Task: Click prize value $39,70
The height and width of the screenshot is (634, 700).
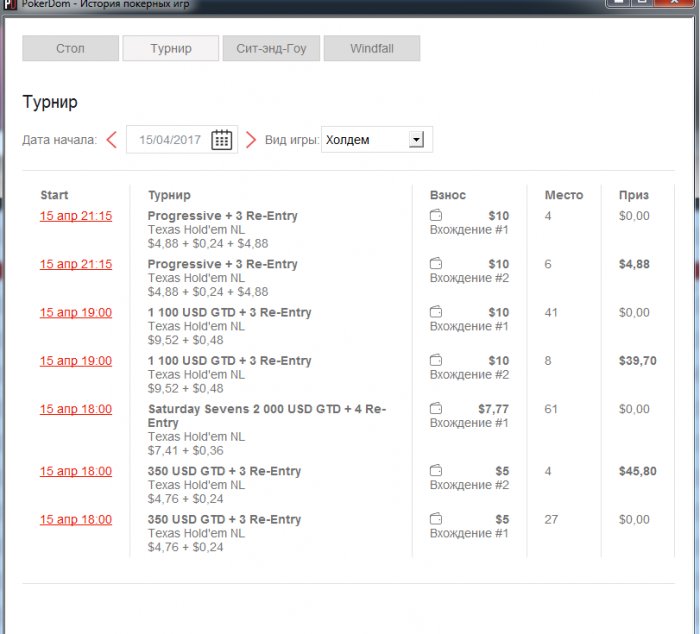Action: coord(638,361)
